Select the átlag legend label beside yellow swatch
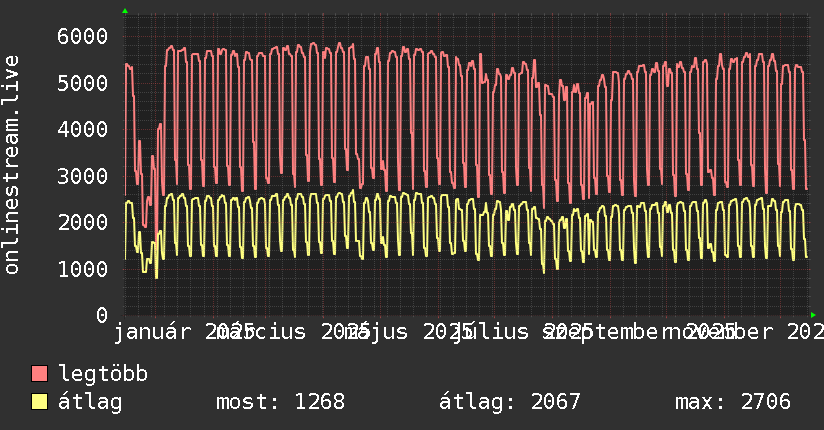 click(90, 402)
